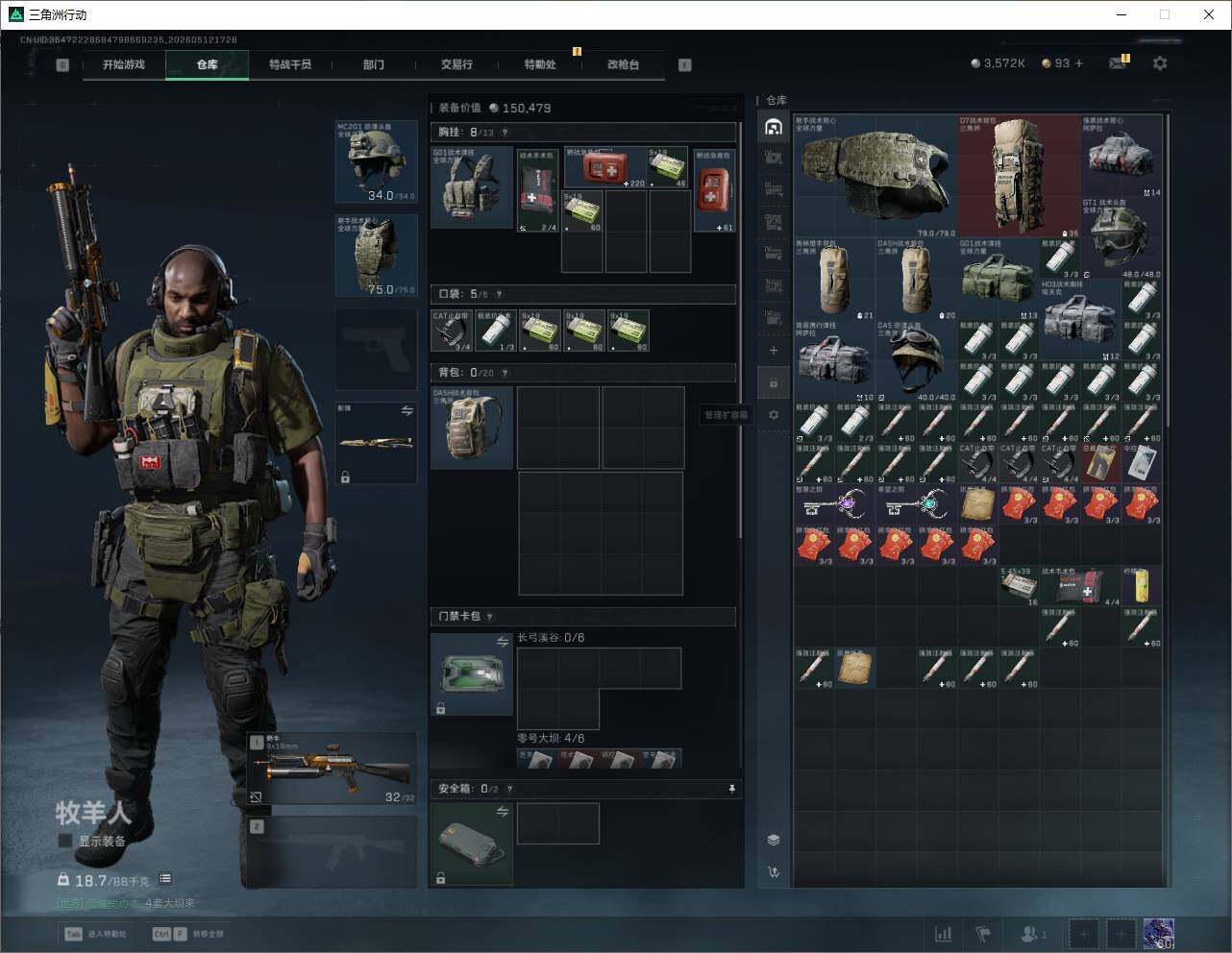Select the equipped DASH backpack

472,428
